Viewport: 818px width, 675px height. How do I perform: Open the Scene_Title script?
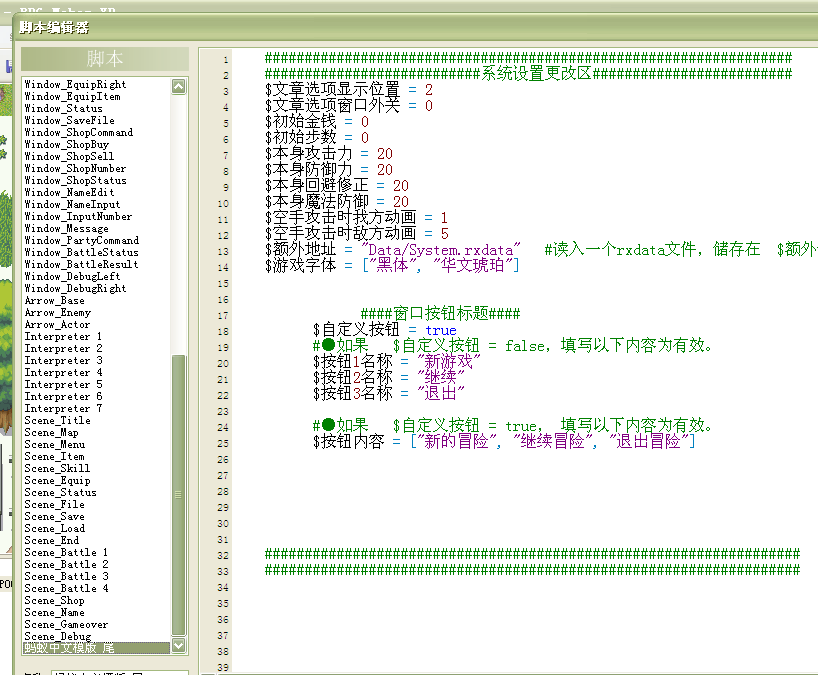[57, 420]
